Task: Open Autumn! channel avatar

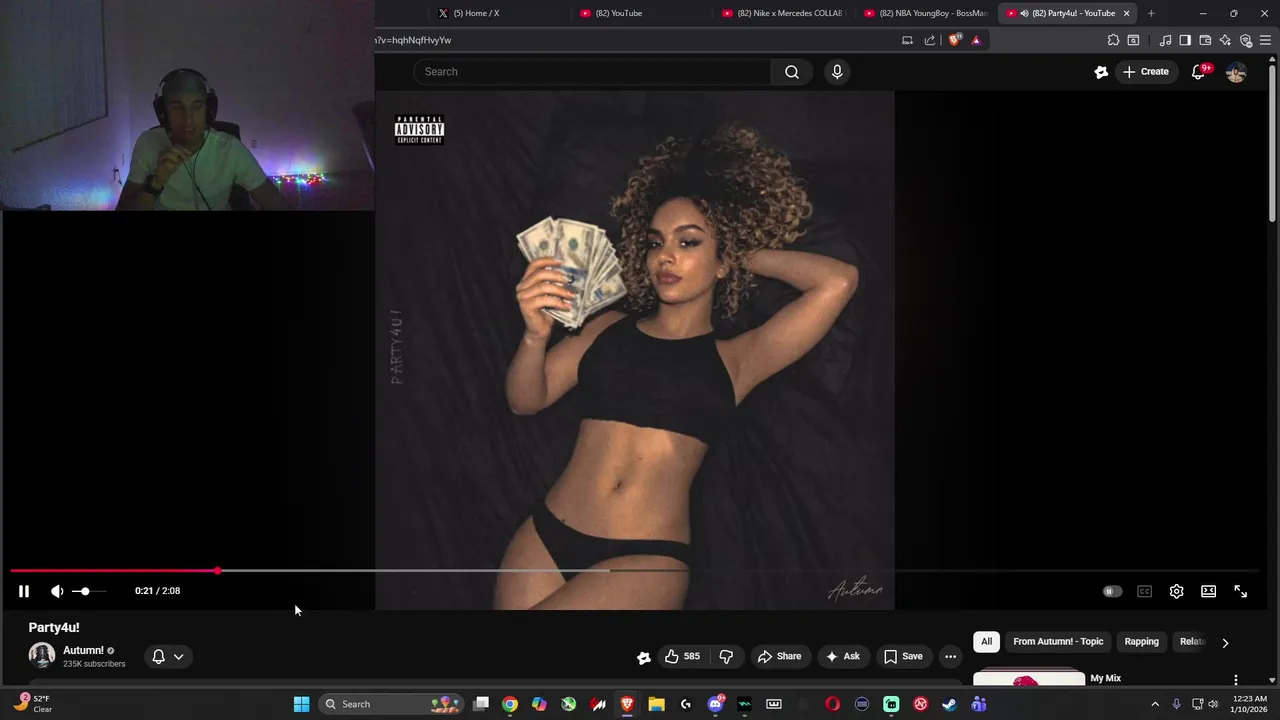Action: click(x=42, y=655)
